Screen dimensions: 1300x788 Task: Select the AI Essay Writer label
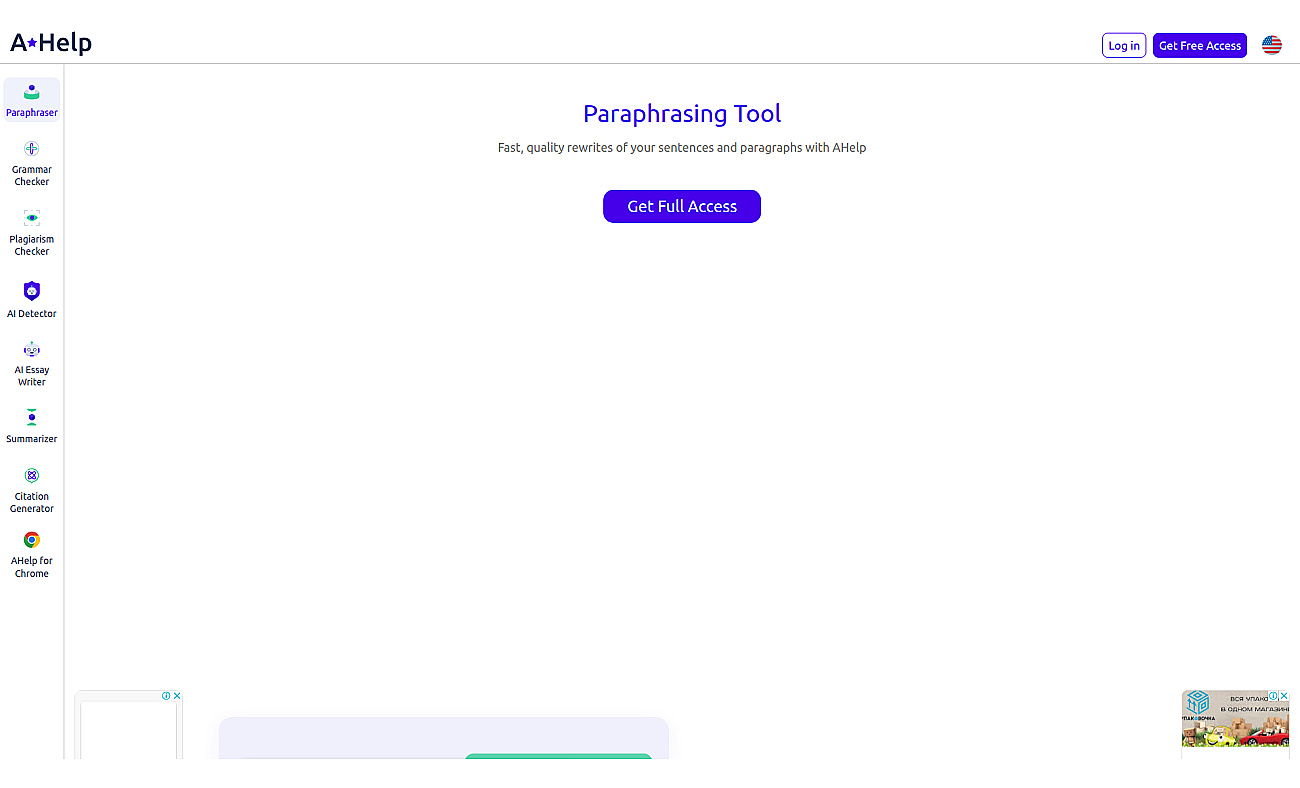coord(32,376)
